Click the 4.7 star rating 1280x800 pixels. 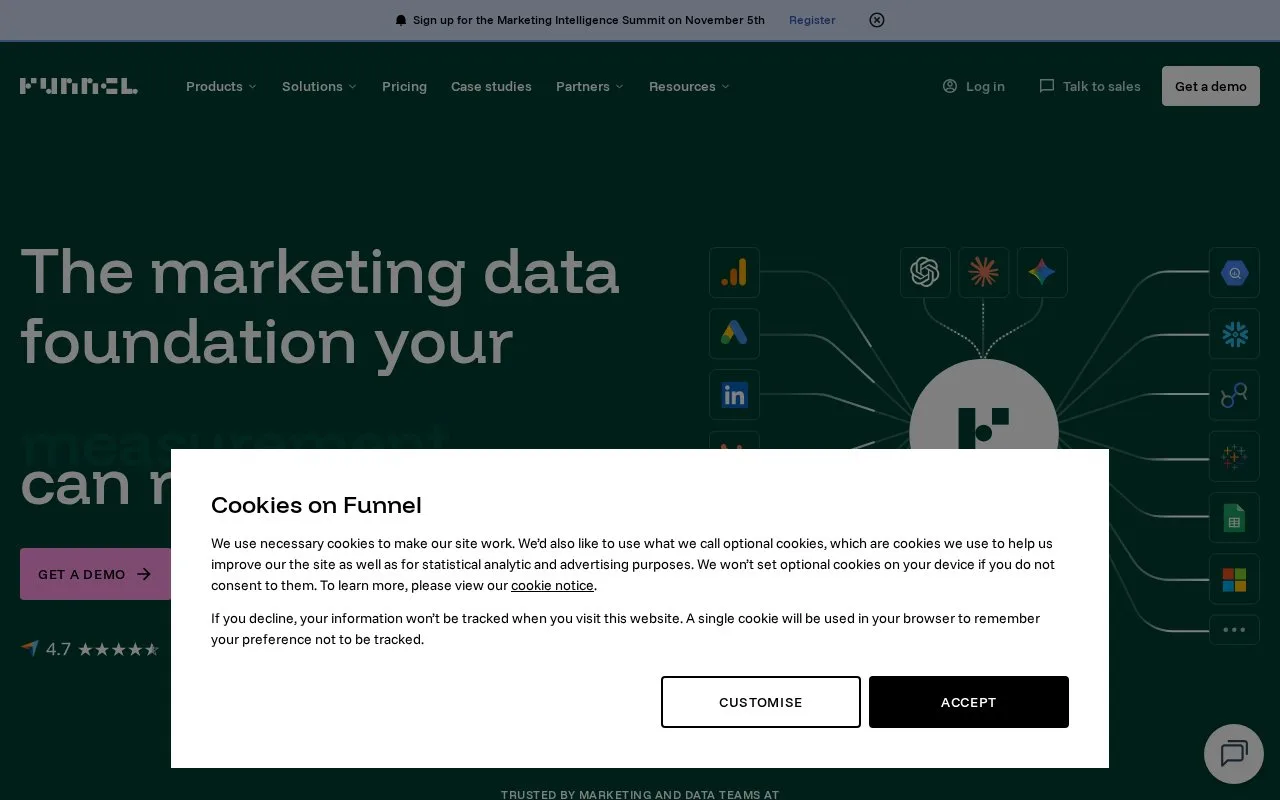(x=90, y=649)
